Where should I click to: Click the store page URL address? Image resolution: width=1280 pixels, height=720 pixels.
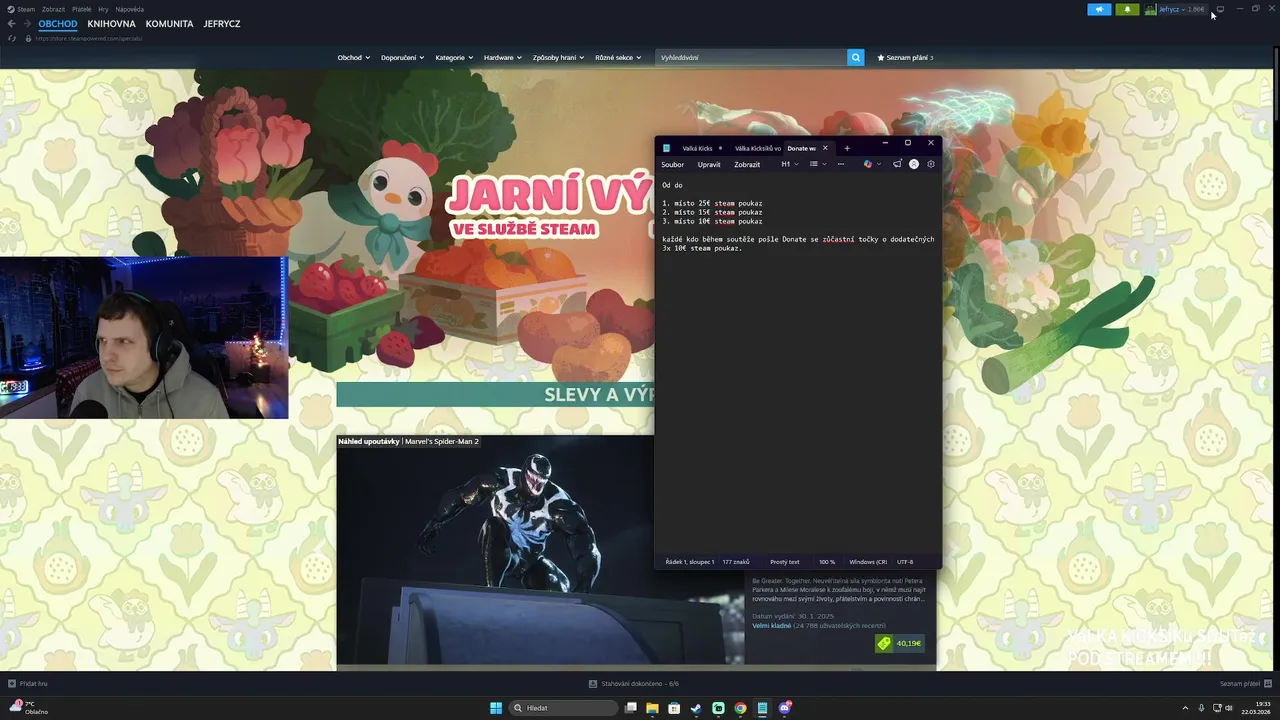(x=89, y=38)
